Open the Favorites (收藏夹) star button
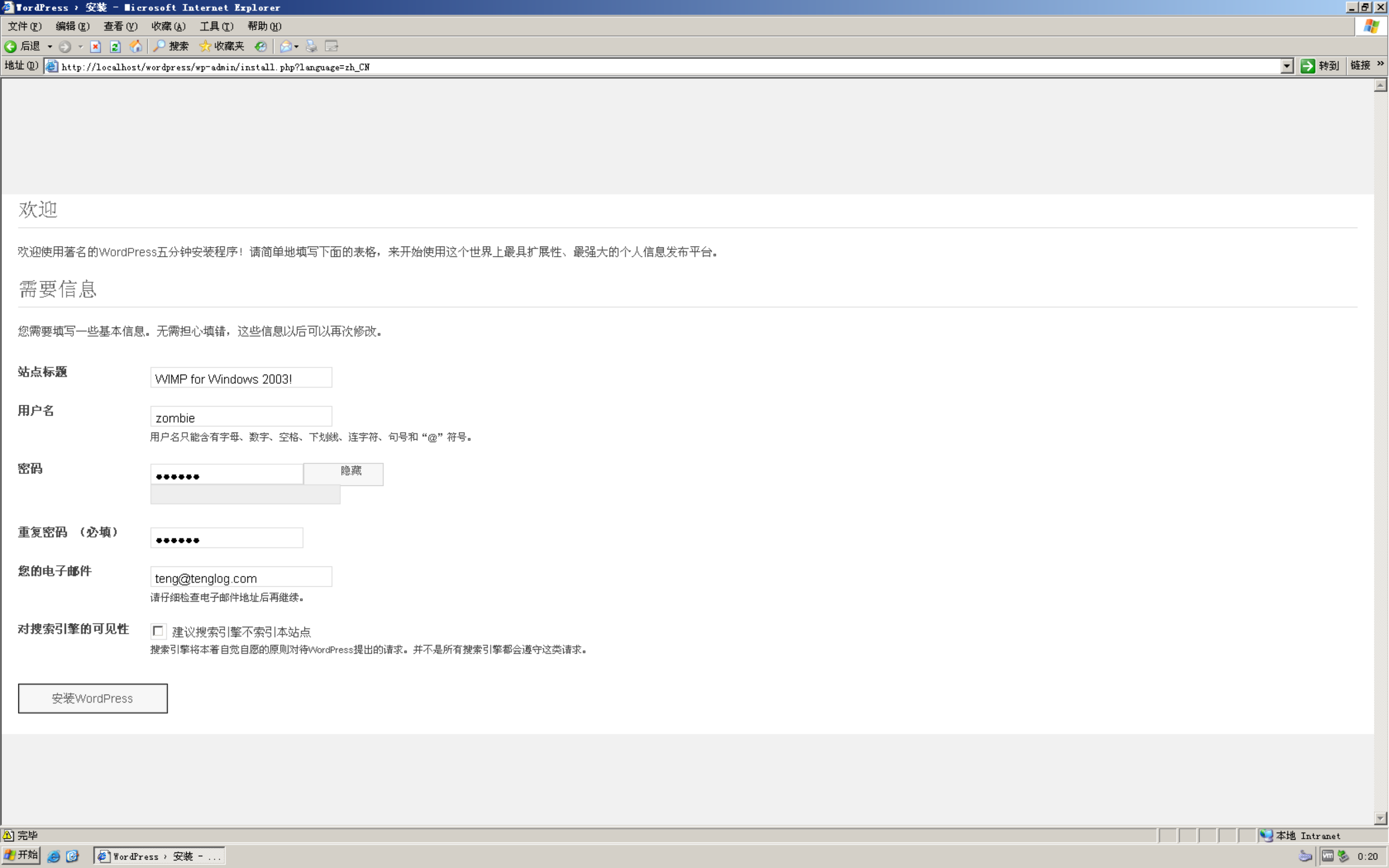Viewport: 1389px width, 868px height. click(x=222, y=47)
